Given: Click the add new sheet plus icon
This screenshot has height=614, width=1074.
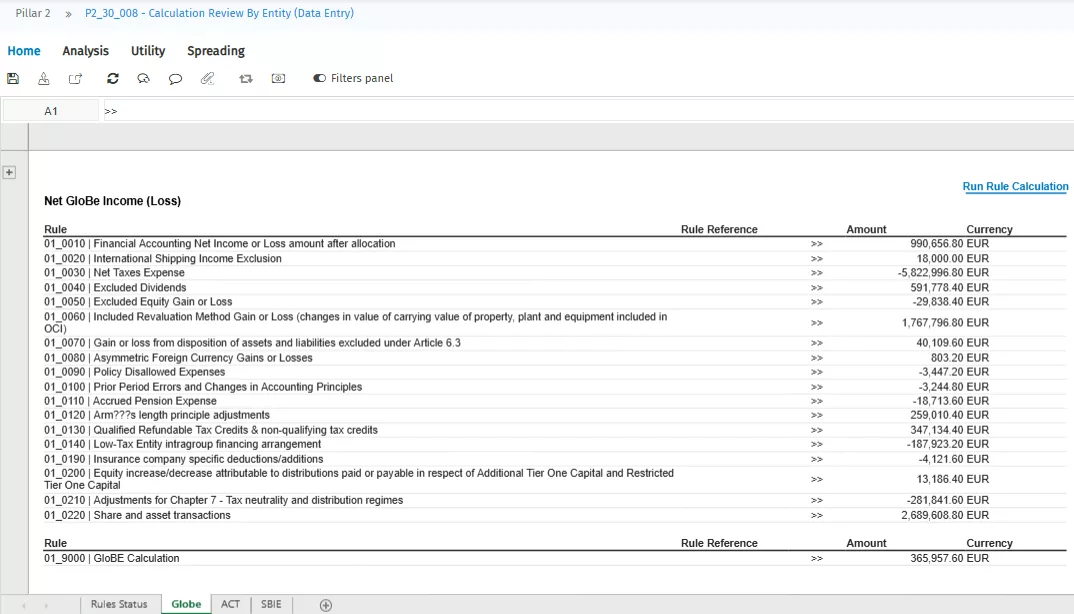Looking at the screenshot, I should (325, 605).
